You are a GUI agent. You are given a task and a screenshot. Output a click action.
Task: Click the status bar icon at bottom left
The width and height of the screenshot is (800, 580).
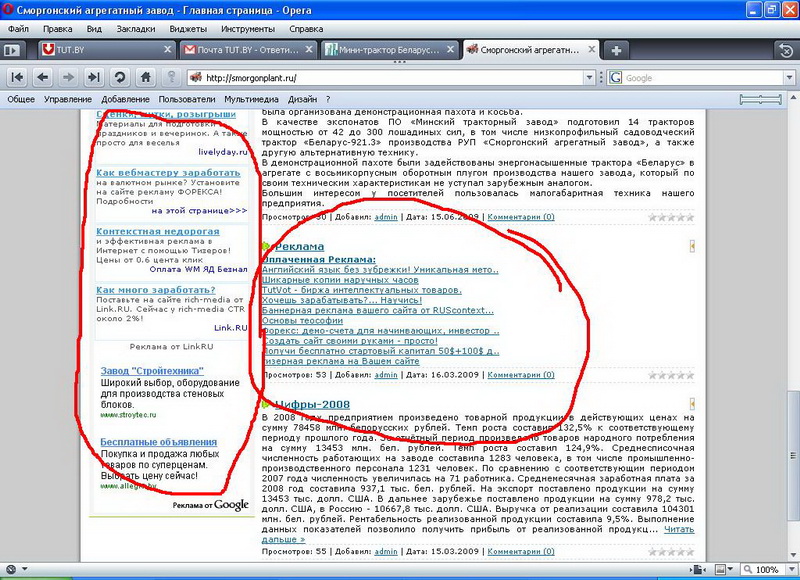[x=11, y=569]
